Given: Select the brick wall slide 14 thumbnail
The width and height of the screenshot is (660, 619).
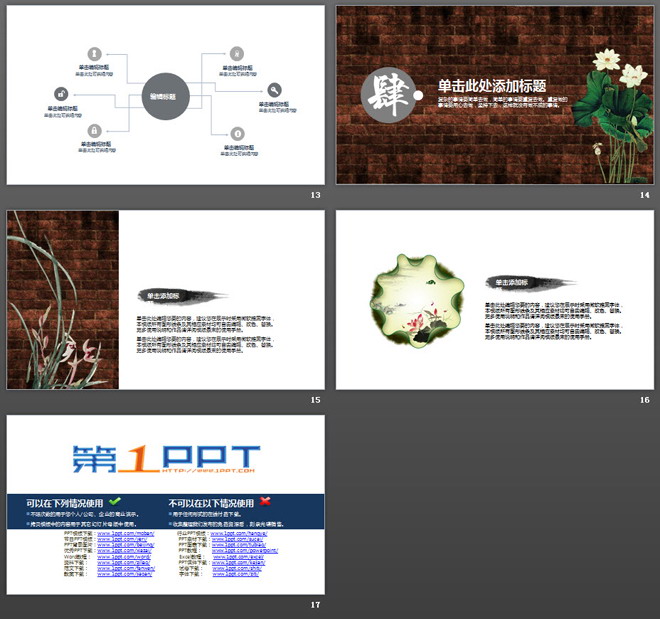Looking at the screenshot, I should point(495,95).
